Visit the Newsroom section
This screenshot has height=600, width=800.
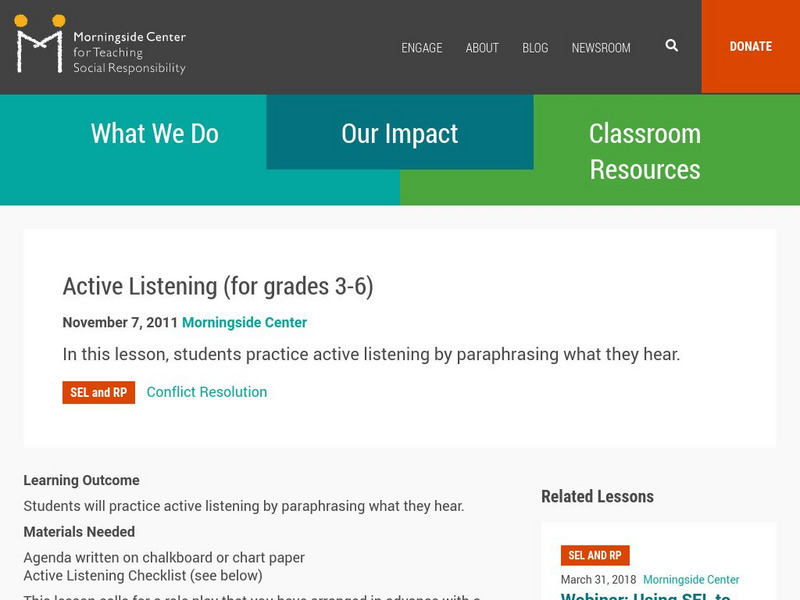tap(601, 48)
